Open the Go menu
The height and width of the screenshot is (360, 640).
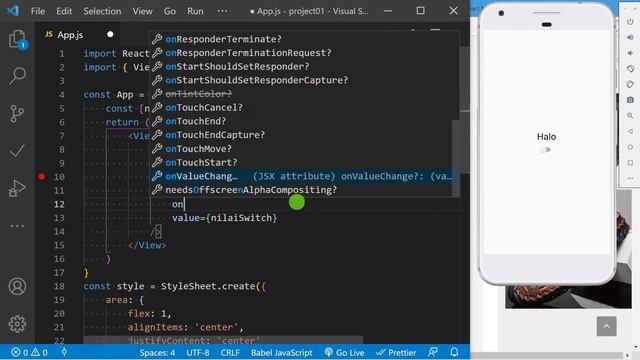(x=170, y=11)
